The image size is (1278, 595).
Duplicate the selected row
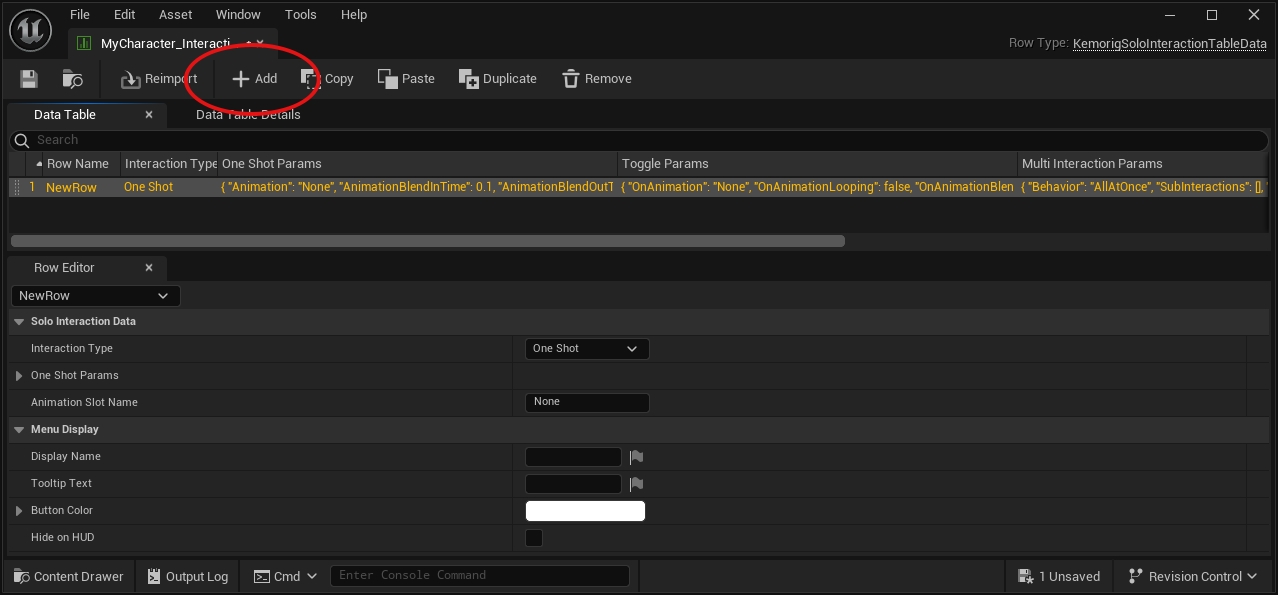pos(497,79)
